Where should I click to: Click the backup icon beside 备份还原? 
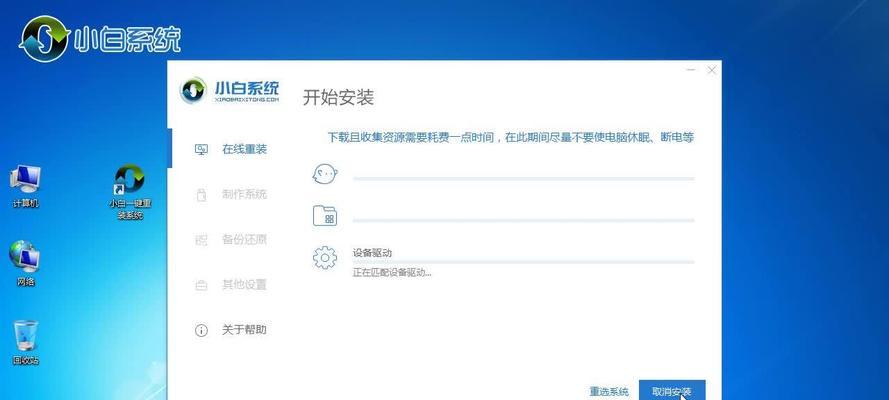tap(201, 240)
